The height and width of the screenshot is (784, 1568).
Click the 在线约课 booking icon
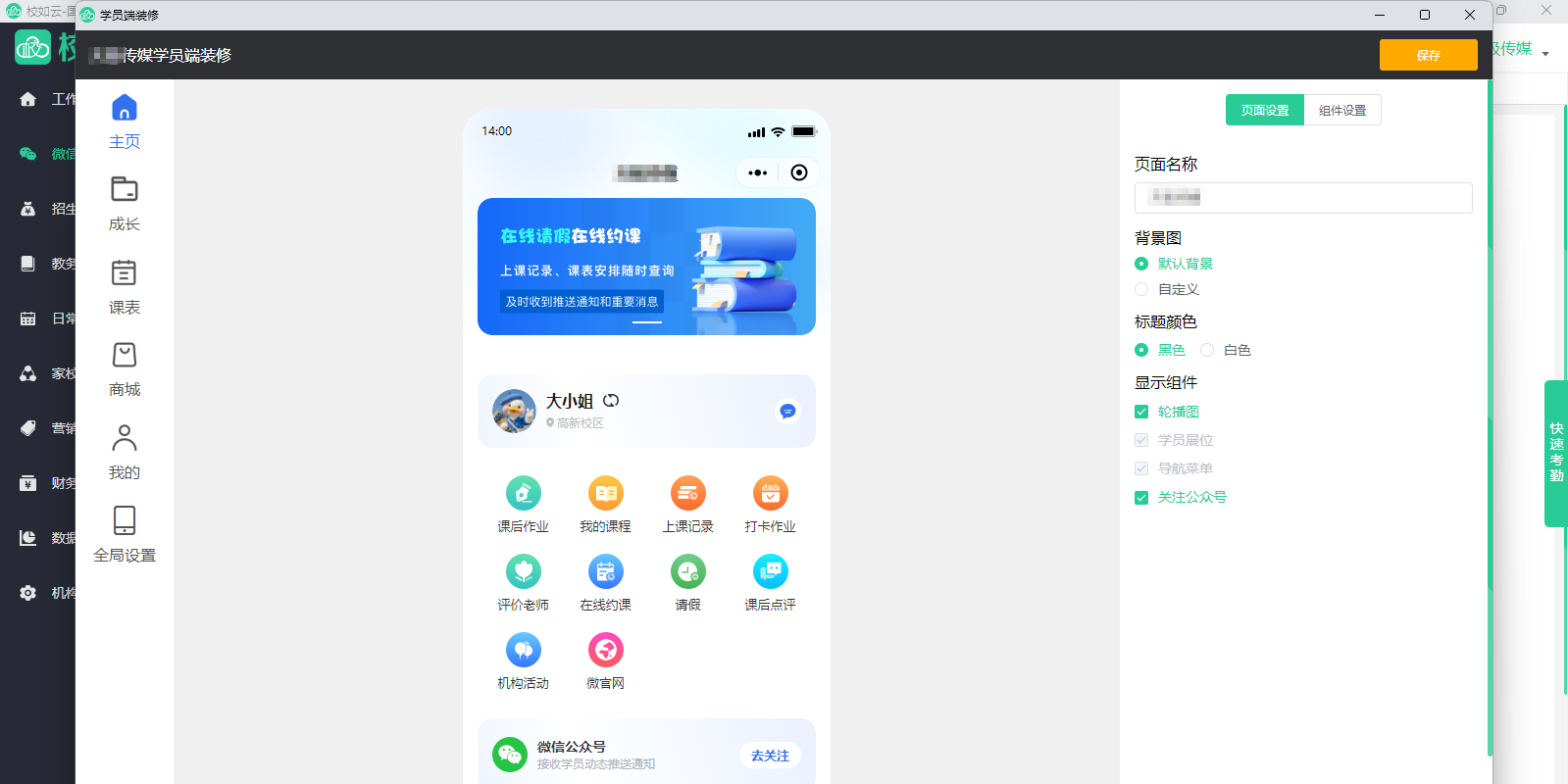(605, 572)
